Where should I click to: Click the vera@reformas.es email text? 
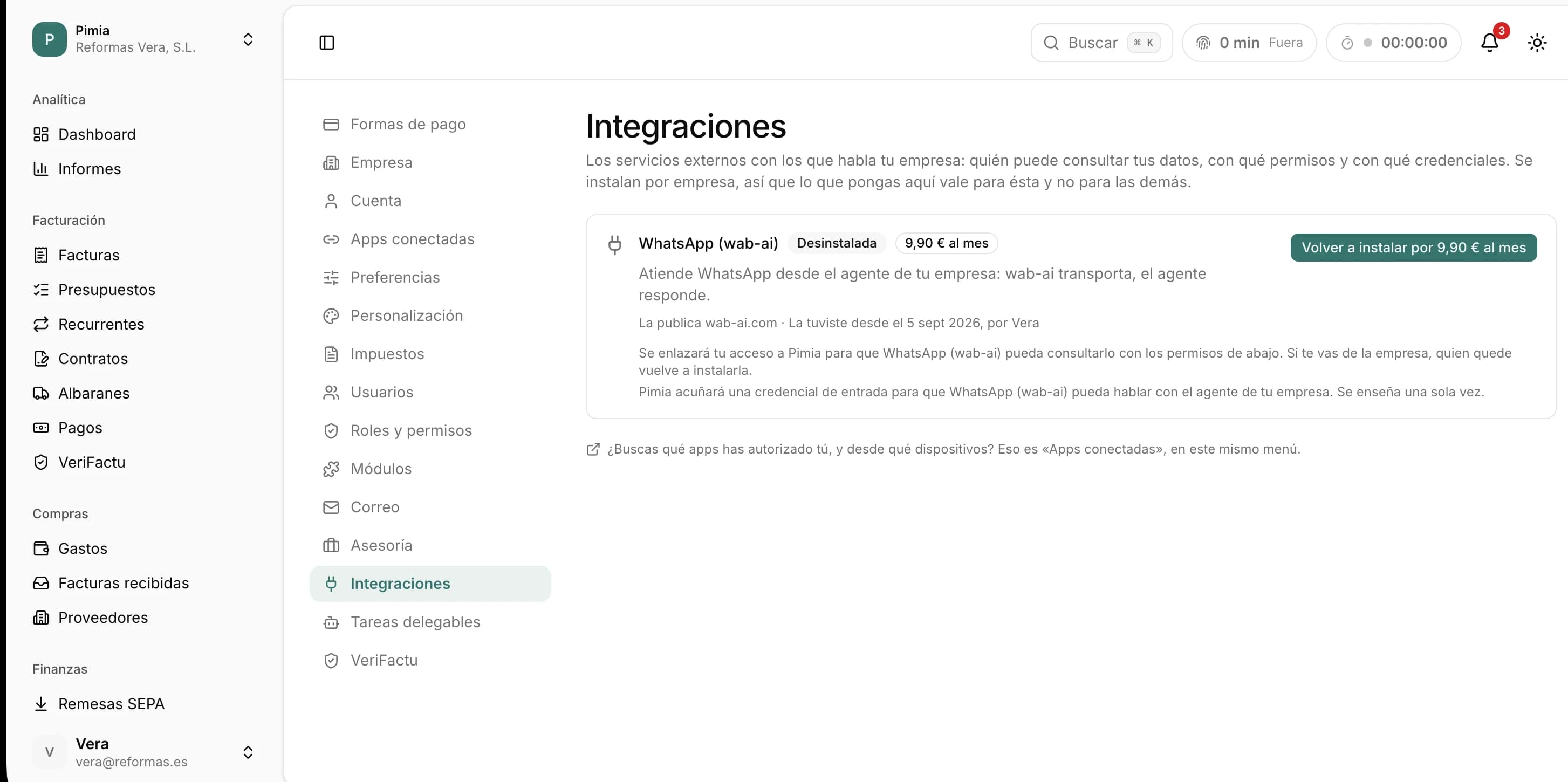point(132,762)
